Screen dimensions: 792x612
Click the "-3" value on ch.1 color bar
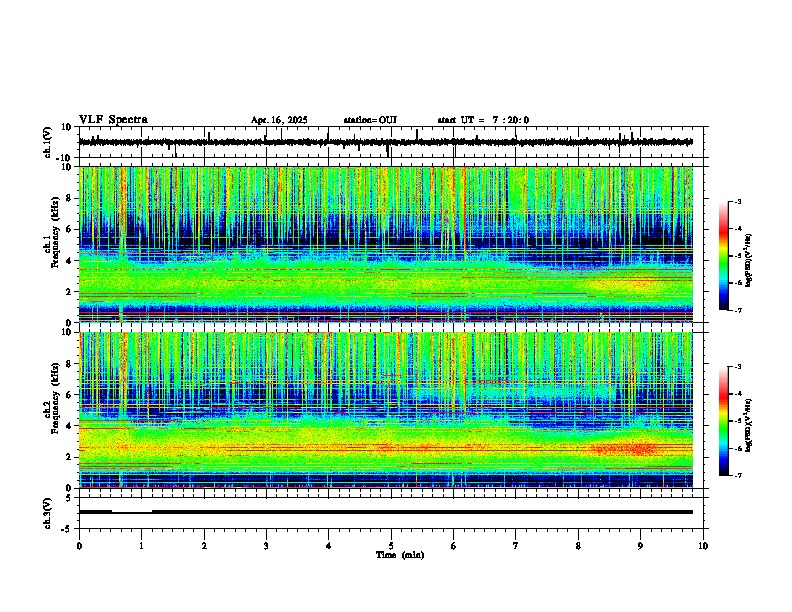[738, 201]
